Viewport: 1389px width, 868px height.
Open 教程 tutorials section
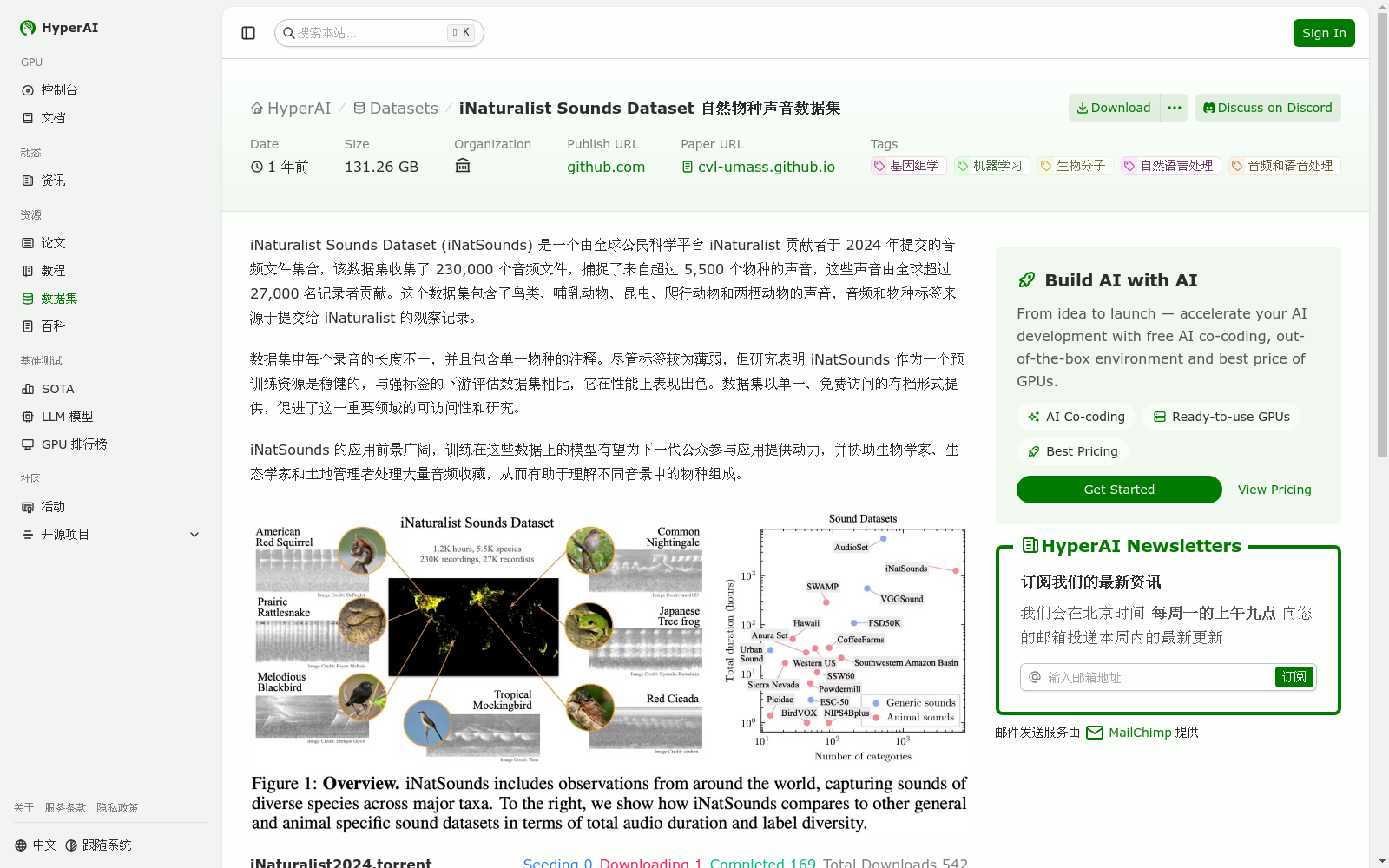click(111, 271)
